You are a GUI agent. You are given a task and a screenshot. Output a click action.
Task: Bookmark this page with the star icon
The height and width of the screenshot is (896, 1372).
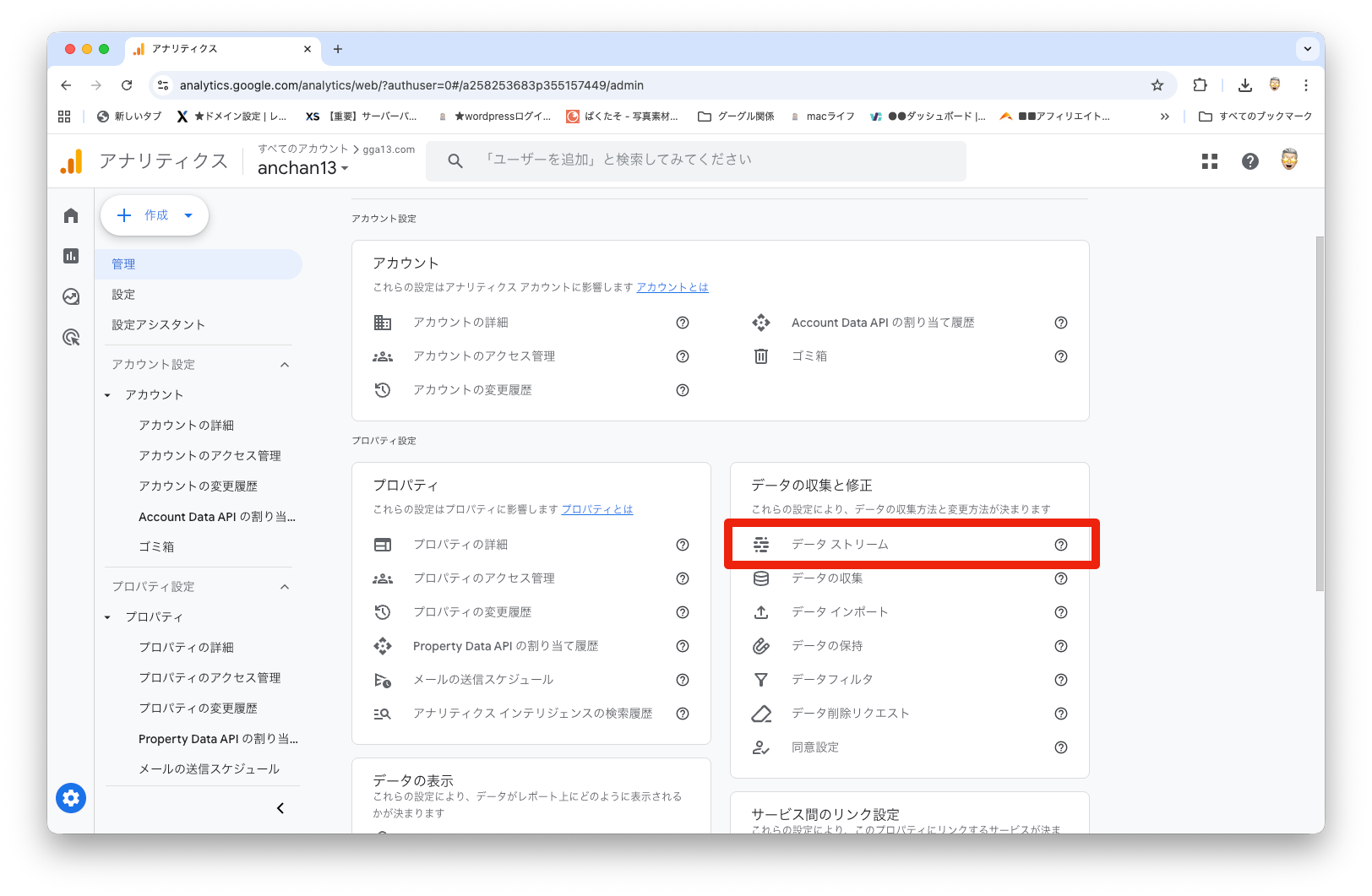(x=1157, y=85)
